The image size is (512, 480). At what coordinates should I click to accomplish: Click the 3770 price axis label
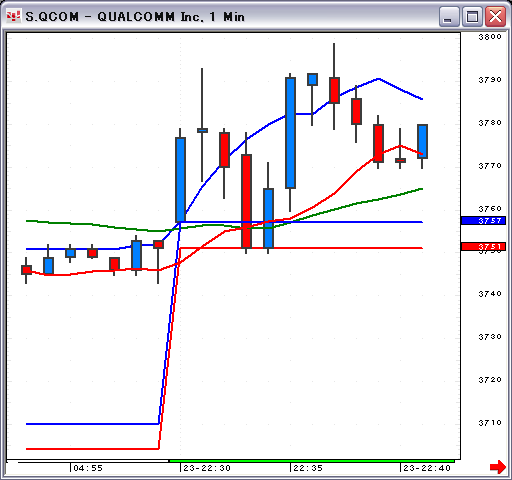490,166
